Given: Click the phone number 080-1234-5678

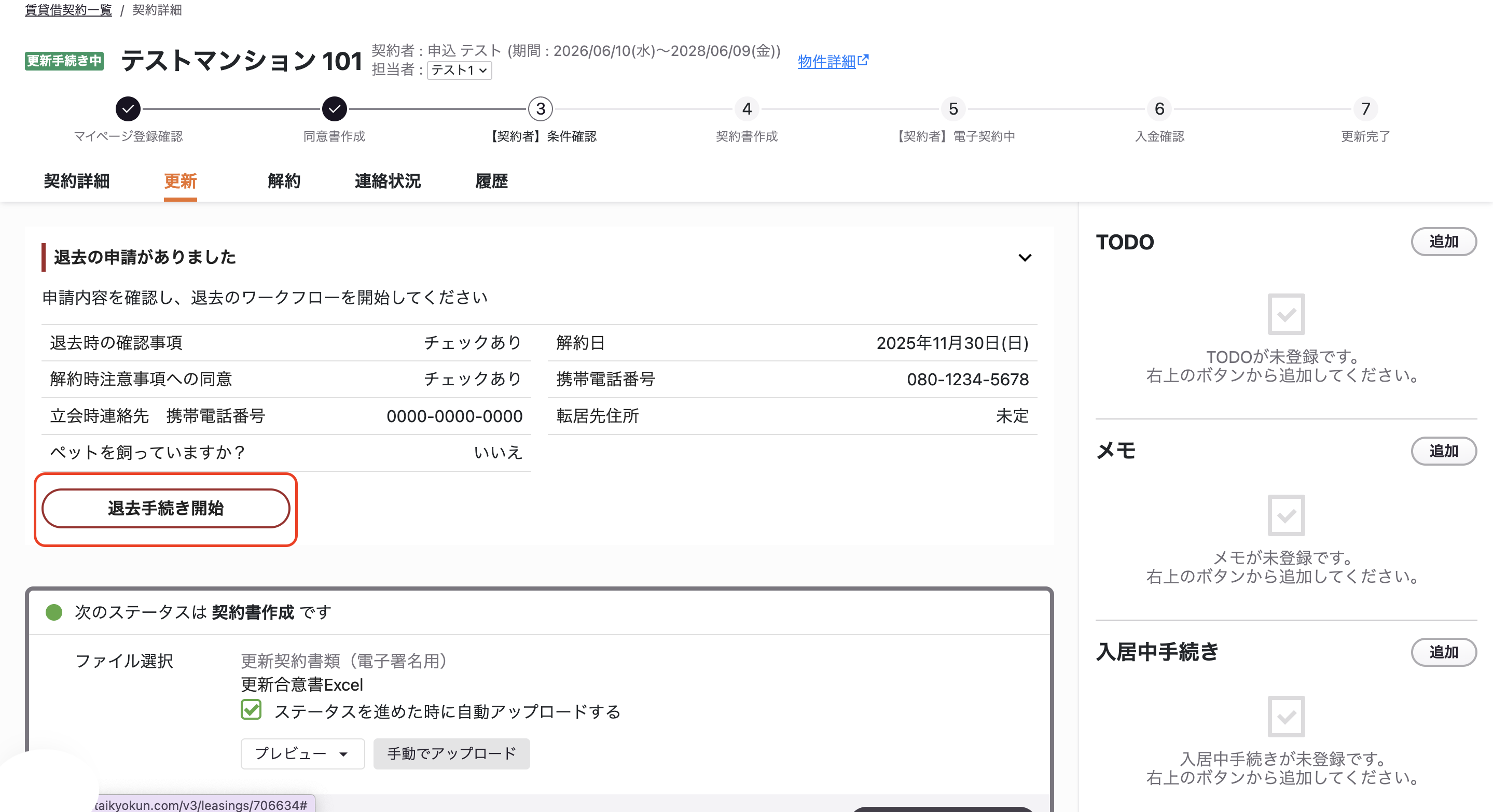Looking at the screenshot, I should (x=967, y=380).
